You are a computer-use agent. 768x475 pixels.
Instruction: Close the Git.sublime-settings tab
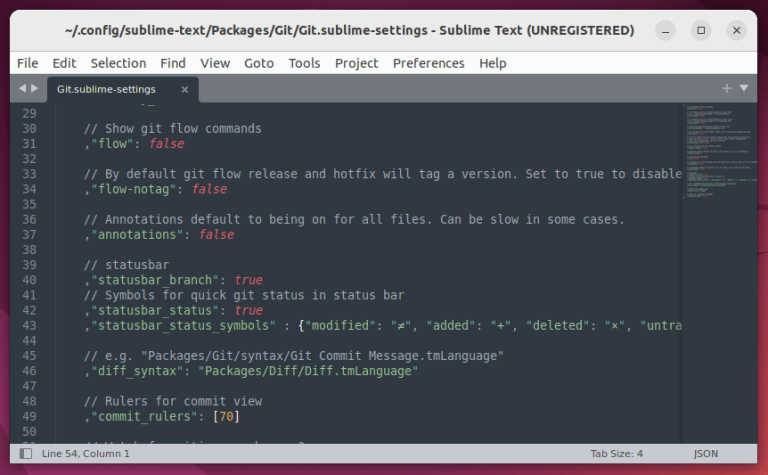click(184, 89)
